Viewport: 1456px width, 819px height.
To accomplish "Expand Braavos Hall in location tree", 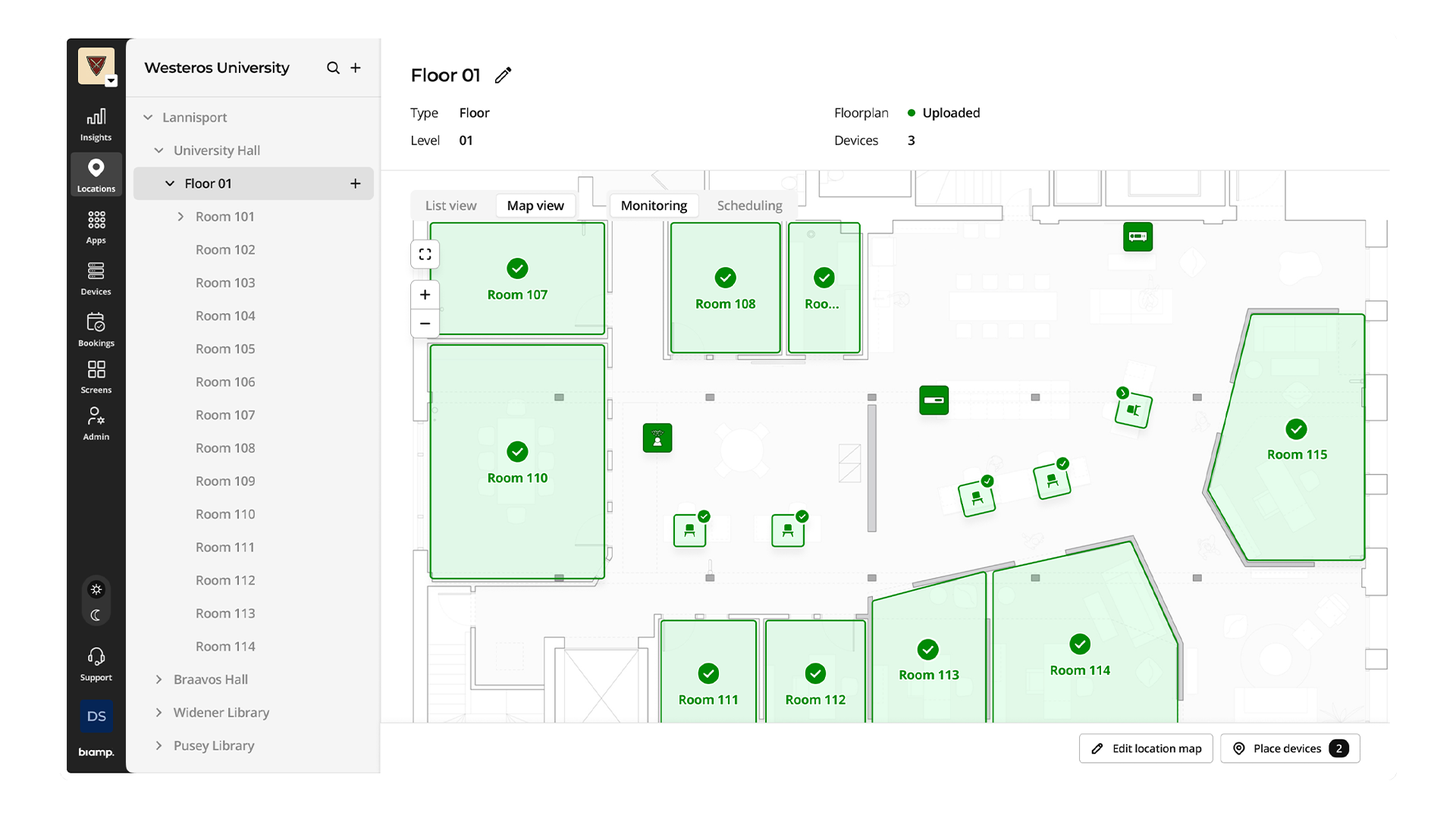I will coord(158,679).
